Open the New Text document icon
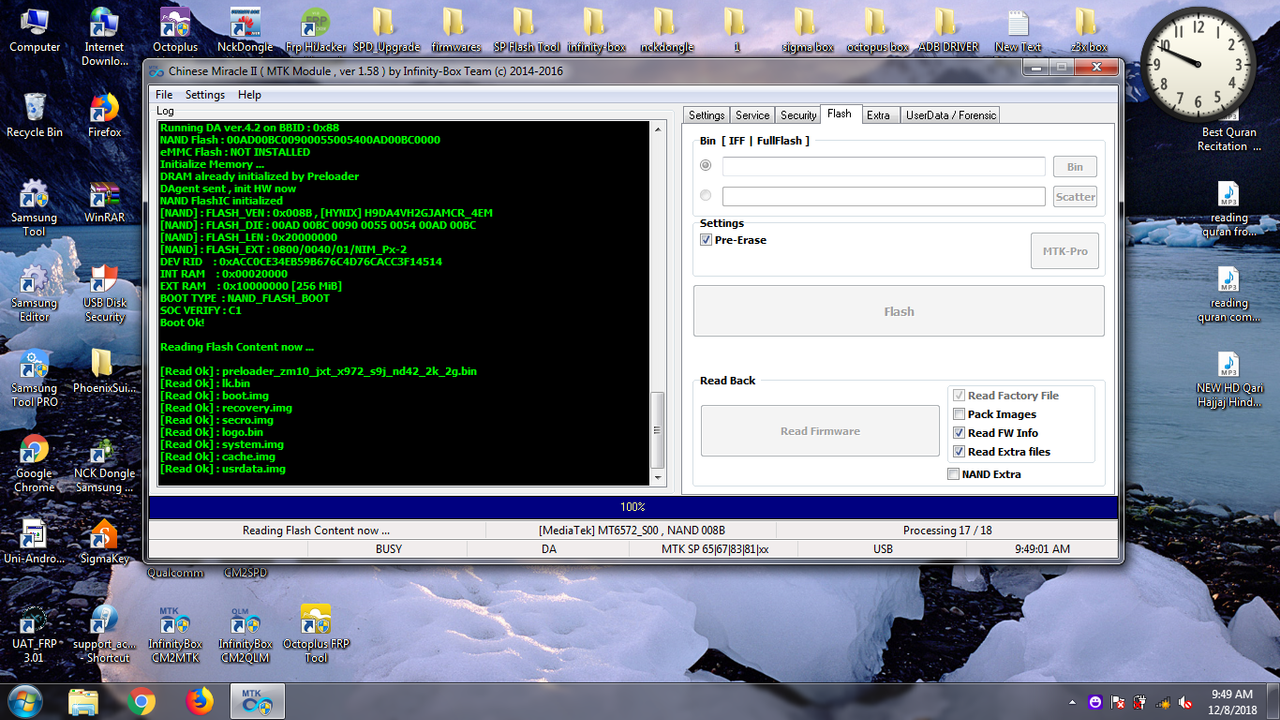The width and height of the screenshot is (1280, 720). click(x=1018, y=30)
